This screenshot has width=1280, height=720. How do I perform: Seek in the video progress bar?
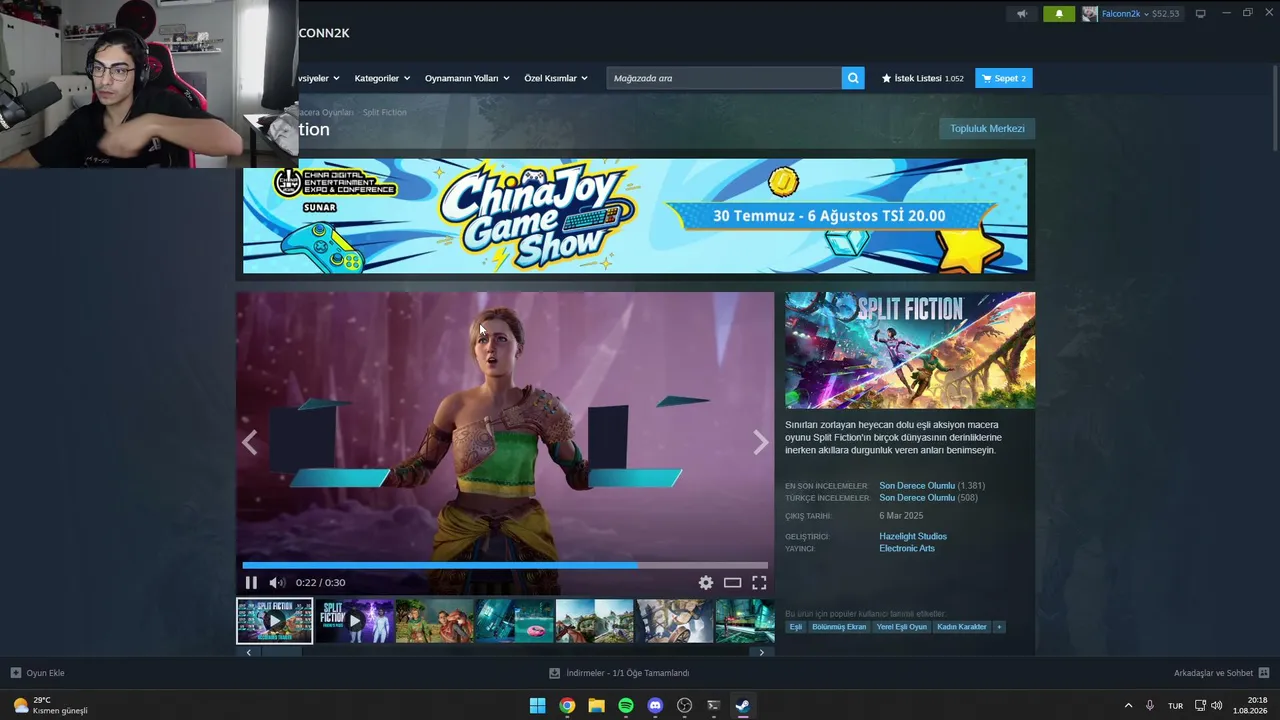point(505,566)
